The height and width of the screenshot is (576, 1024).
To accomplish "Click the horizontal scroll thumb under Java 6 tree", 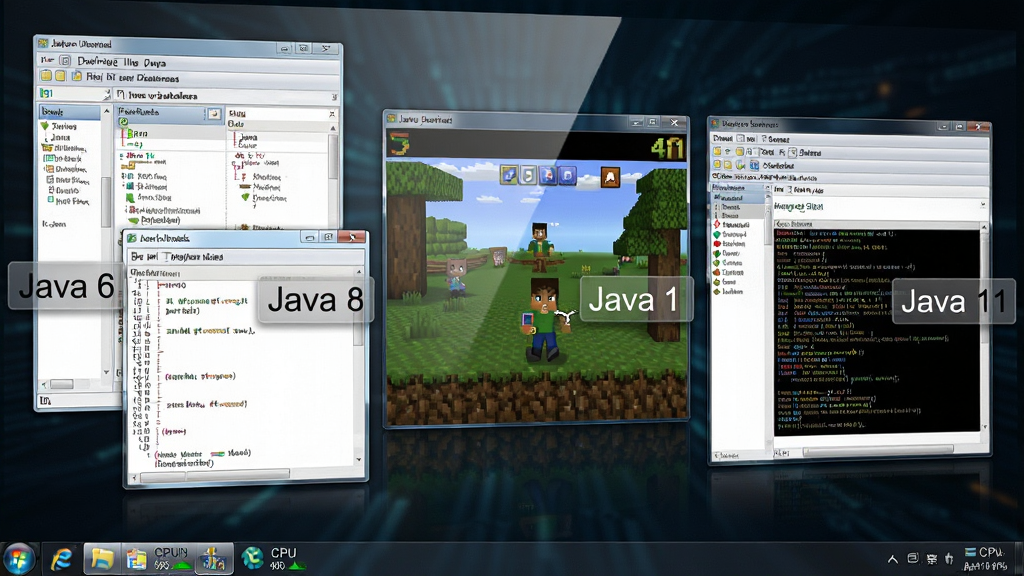I will point(62,384).
